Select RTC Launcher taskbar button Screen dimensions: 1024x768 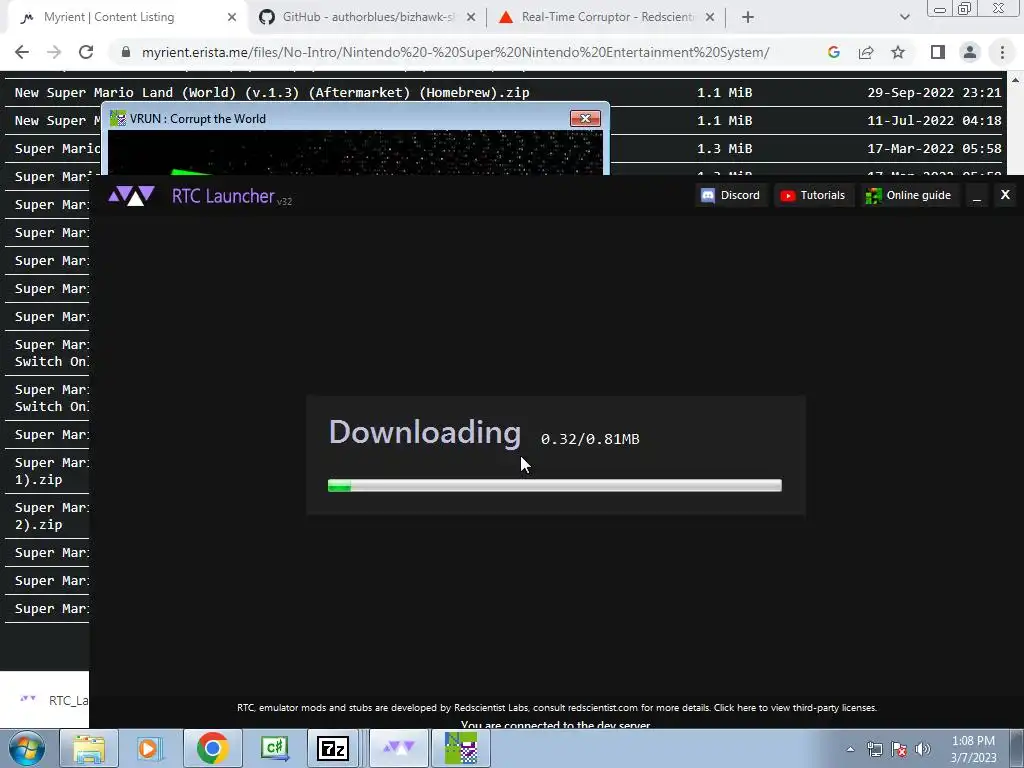(398, 748)
